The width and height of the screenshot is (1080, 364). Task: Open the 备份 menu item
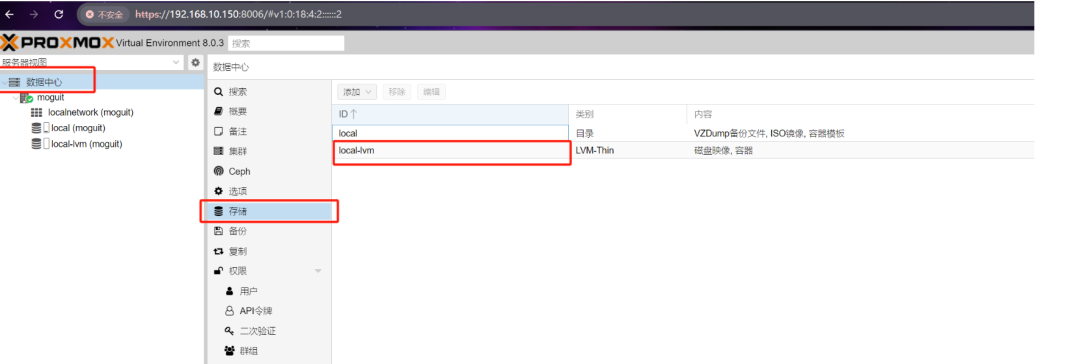click(x=269, y=231)
